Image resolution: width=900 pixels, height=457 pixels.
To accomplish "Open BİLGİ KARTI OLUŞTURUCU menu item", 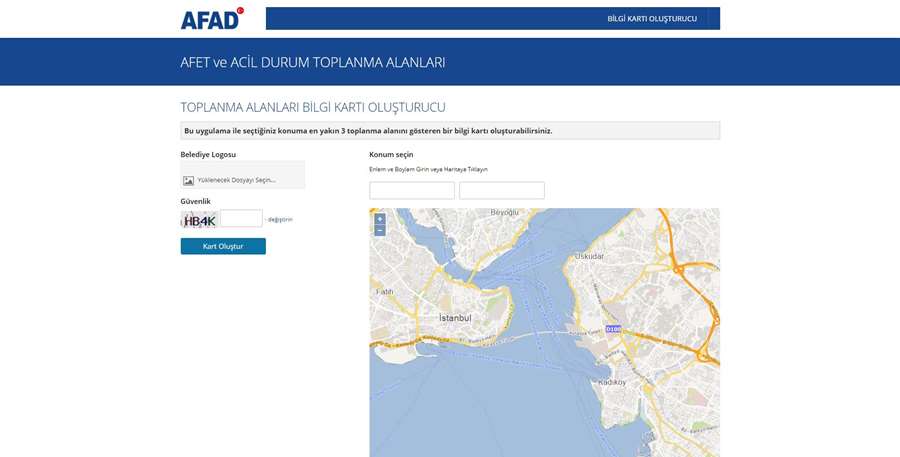I will pos(652,18).
